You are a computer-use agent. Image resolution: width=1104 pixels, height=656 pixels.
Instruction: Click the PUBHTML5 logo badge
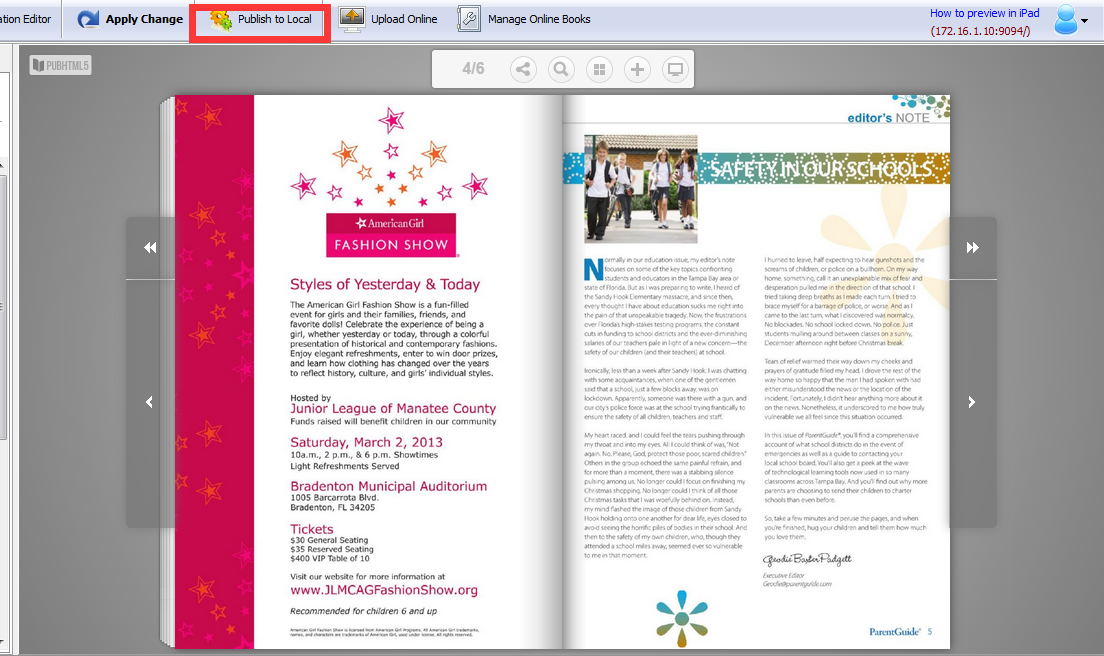[61, 65]
